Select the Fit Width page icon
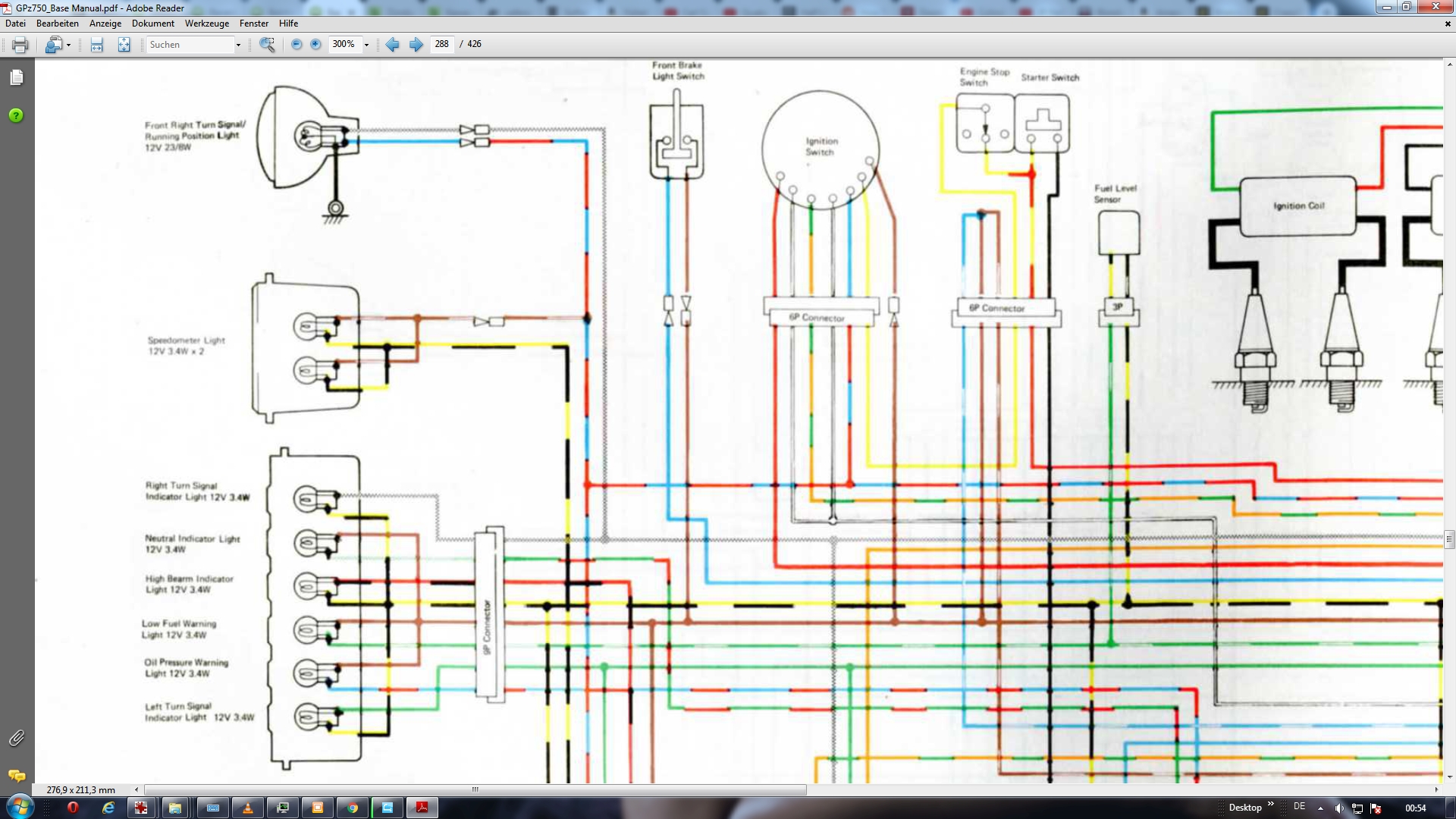This screenshot has height=819, width=1456. click(x=96, y=45)
